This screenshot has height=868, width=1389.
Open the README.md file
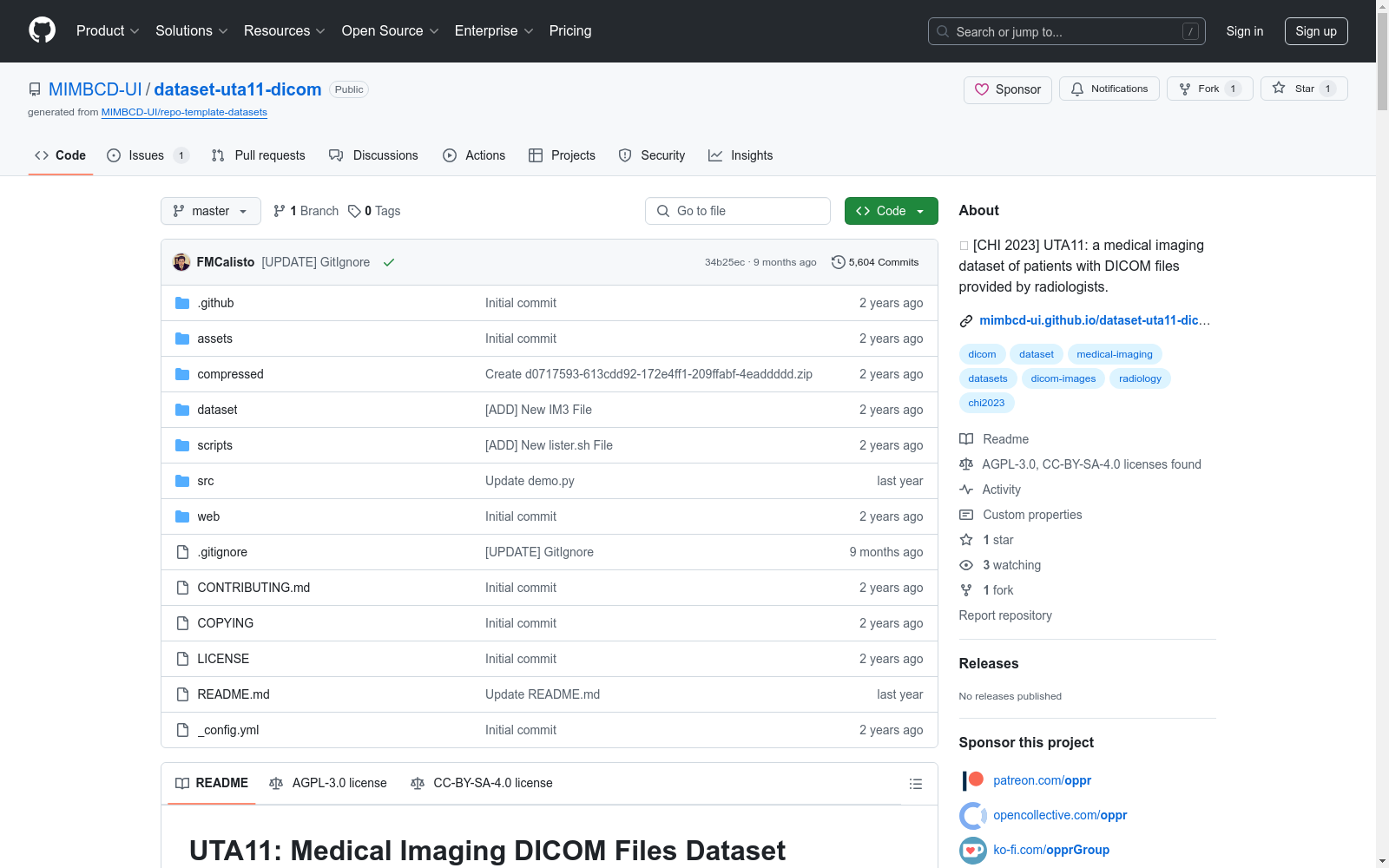pos(234,694)
